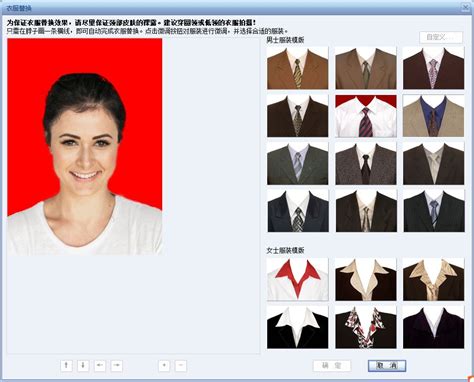Open the 自定义 custom button
The width and height of the screenshot is (474, 382).
(441, 37)
